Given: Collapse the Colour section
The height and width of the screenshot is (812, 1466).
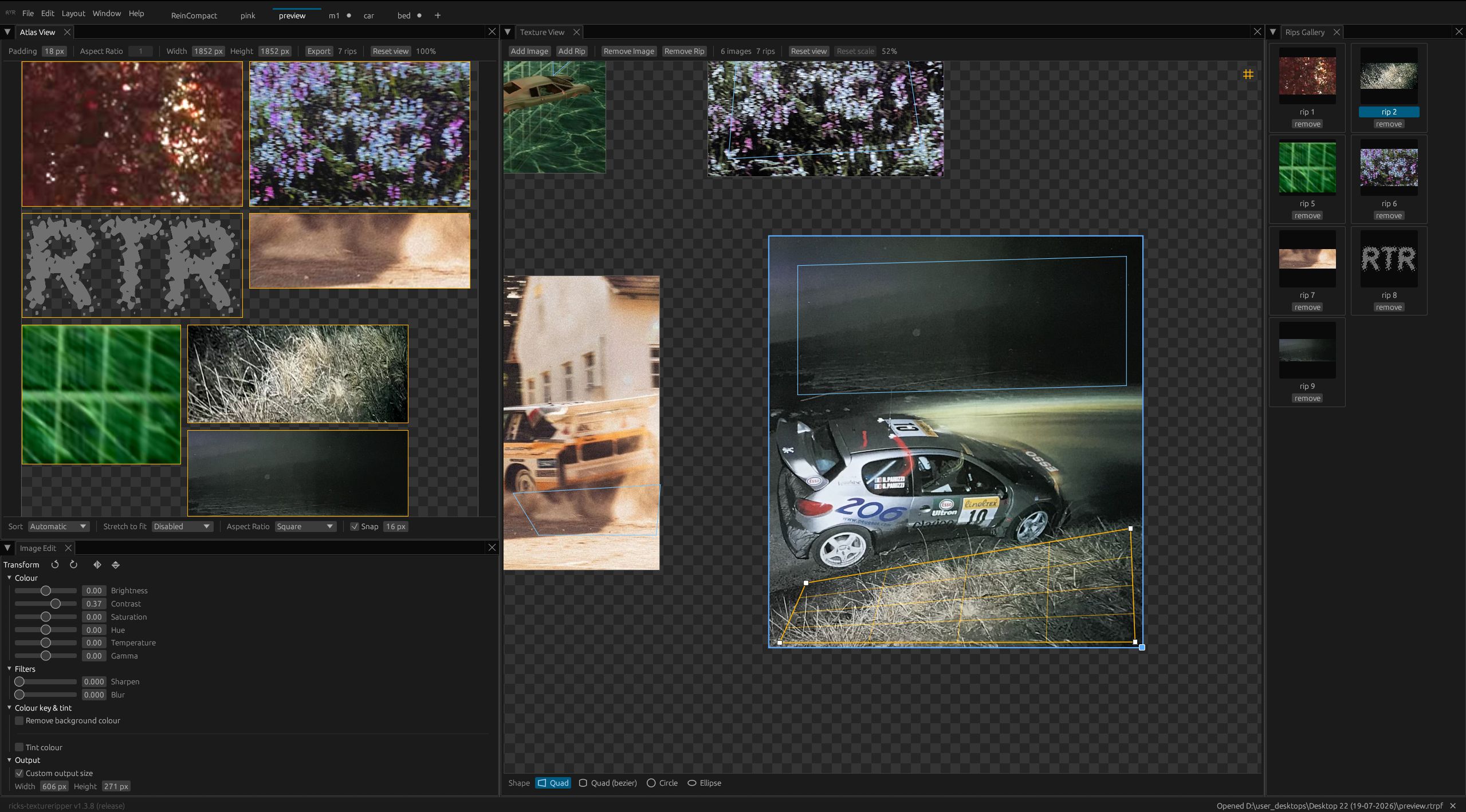Looking at the screenshot, I should 9,578.
